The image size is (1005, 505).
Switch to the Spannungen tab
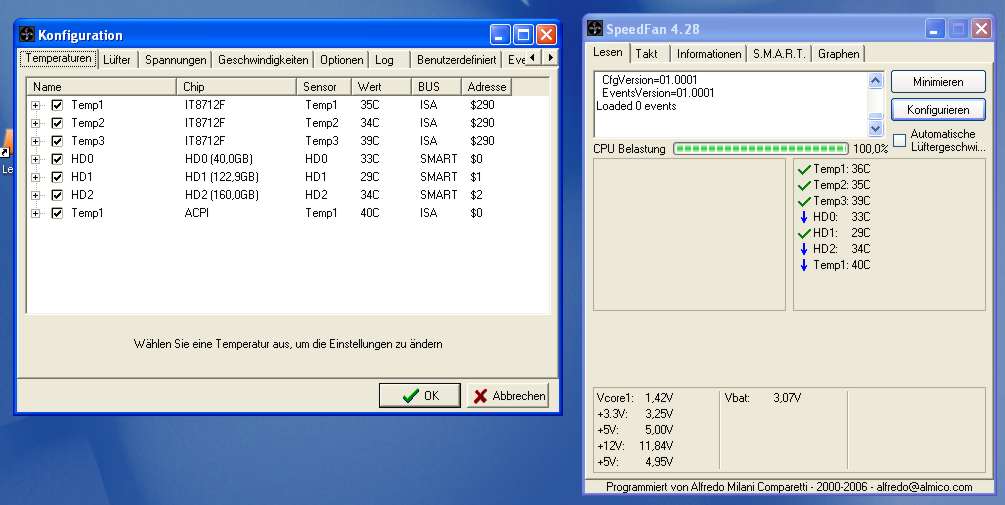176,60
